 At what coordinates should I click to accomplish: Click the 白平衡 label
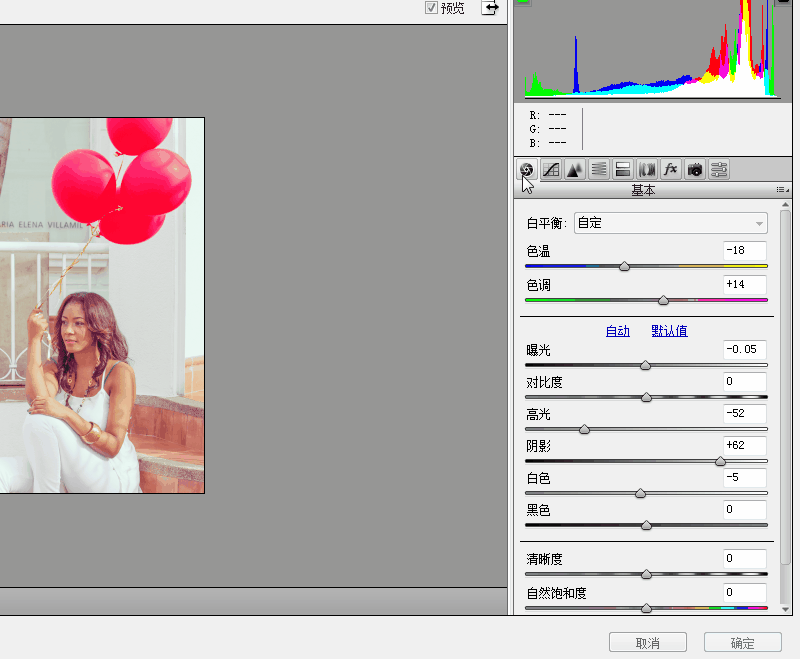pos(546,223)
